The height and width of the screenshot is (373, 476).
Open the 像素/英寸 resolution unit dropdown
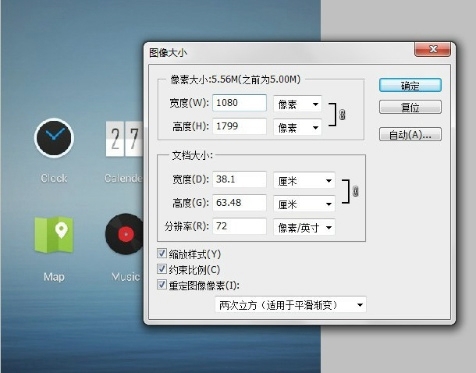click(x=304, y=227)
